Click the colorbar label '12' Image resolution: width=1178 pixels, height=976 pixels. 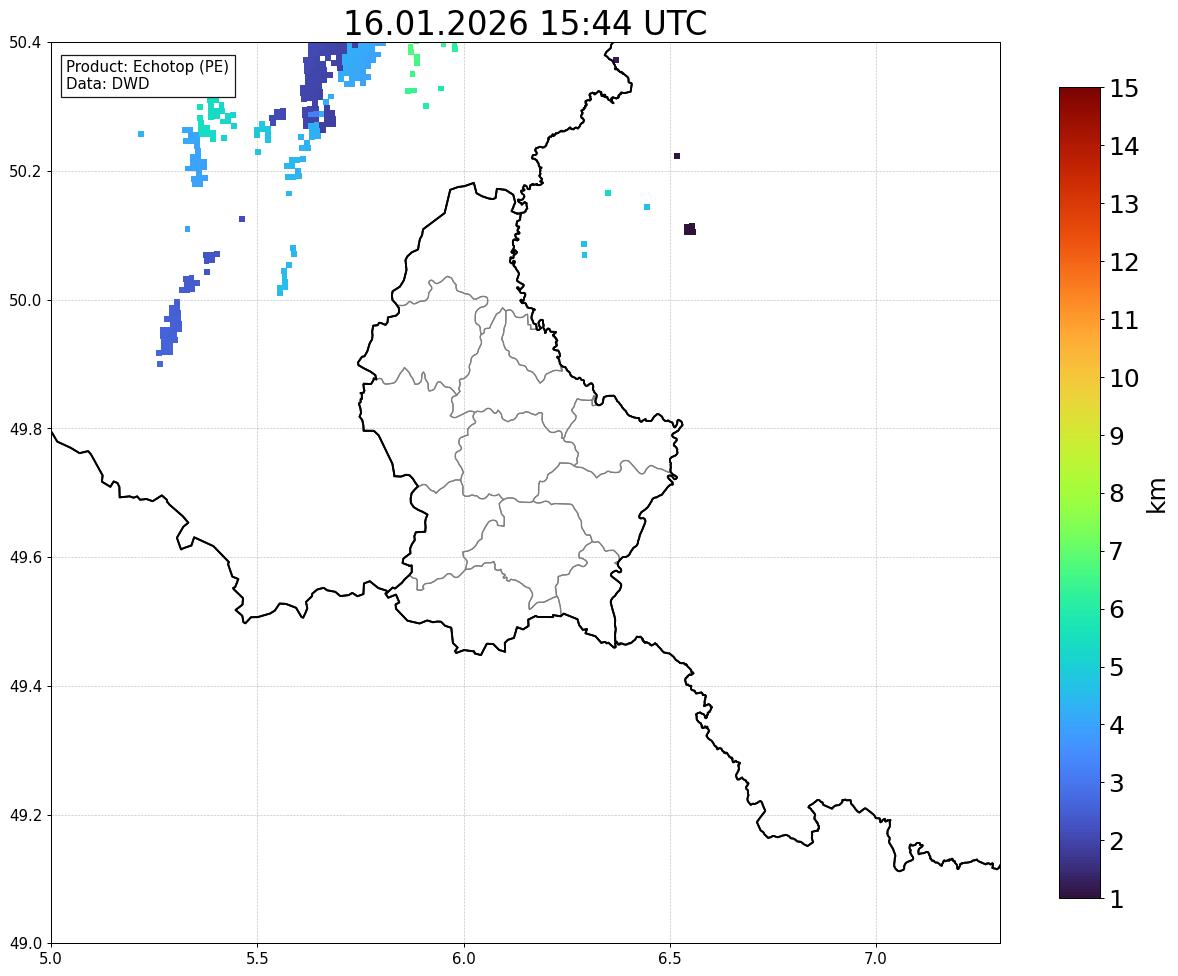pos(1124,262)
